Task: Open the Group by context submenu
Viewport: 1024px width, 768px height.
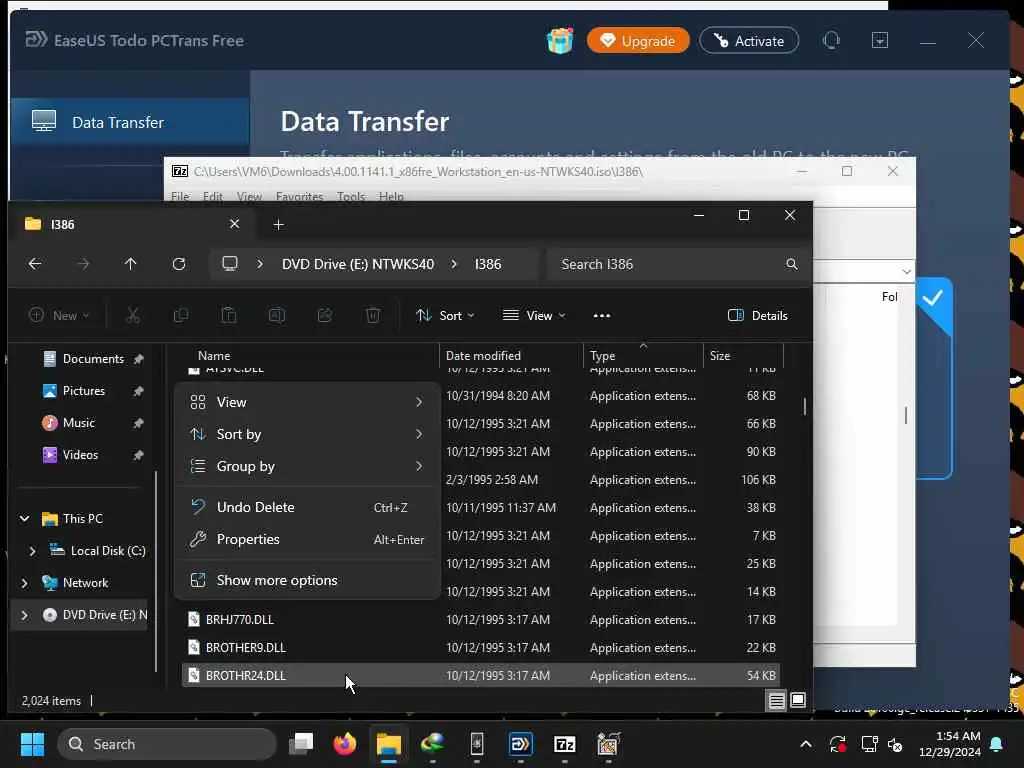Action: point(307,466)
